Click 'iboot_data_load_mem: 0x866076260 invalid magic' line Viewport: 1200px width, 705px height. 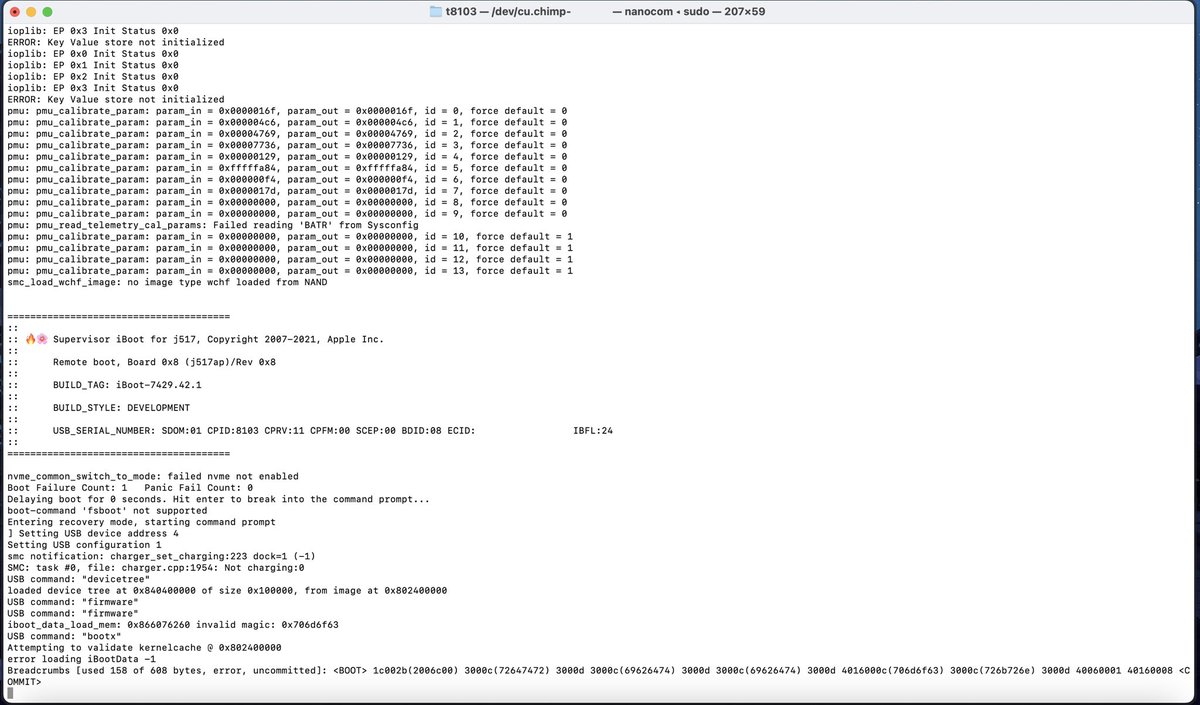173,625
